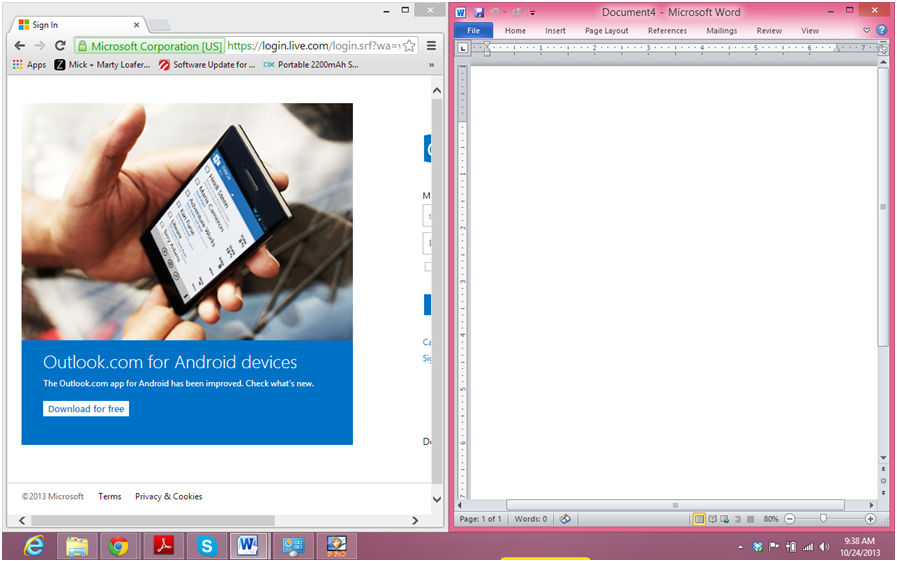Open the Mailings ribbon tab

(721, 30)
